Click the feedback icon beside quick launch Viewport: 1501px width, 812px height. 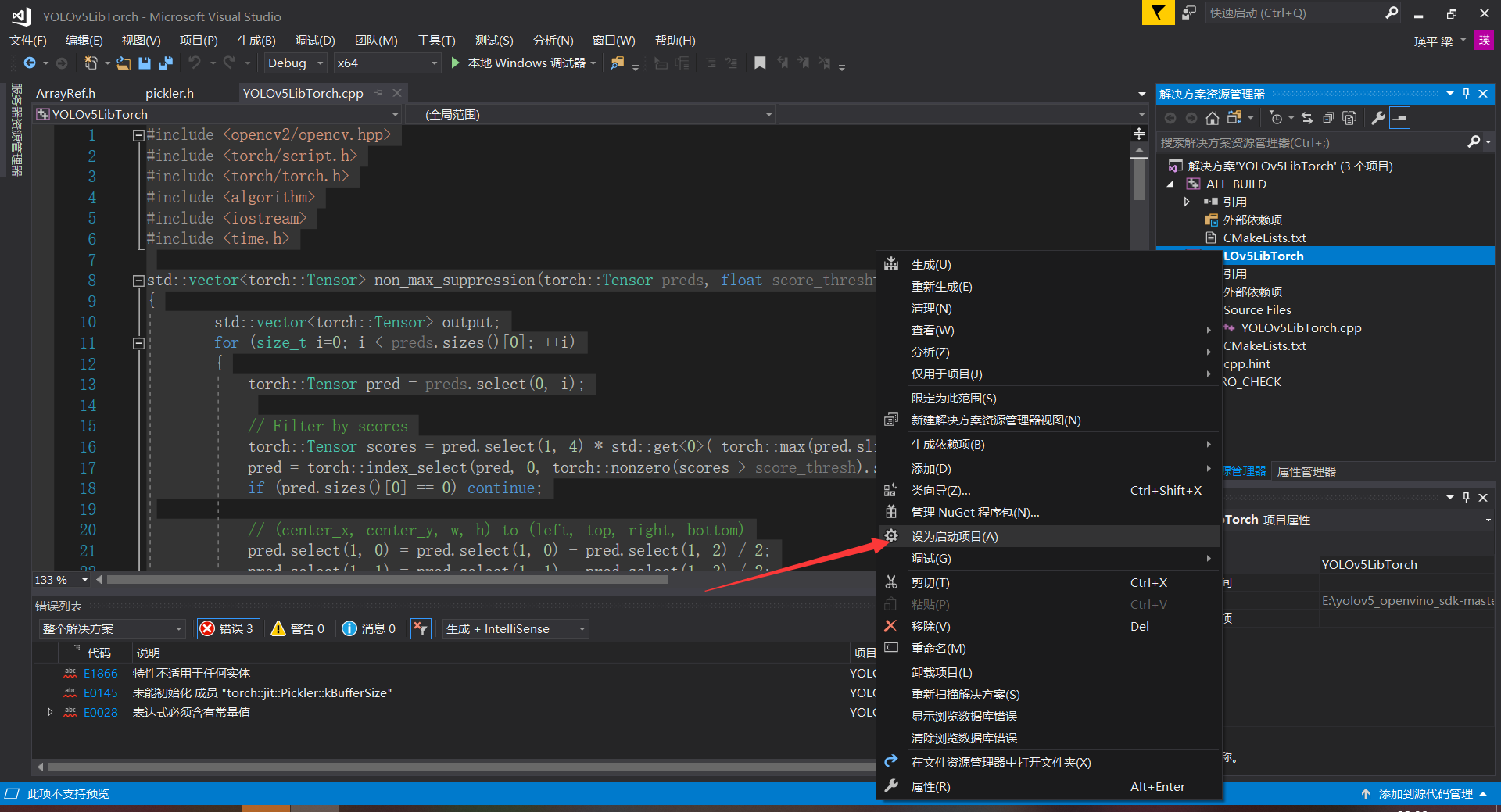[x=1189, y=13]
